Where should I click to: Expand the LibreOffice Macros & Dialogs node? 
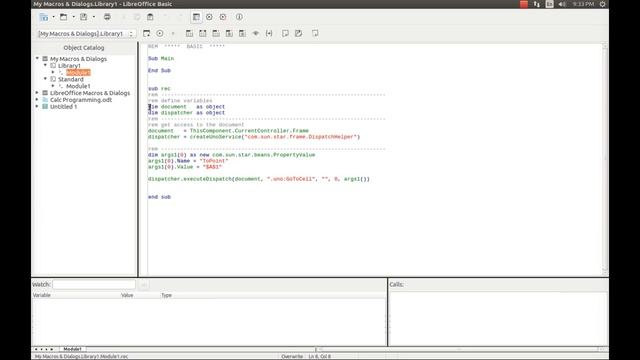tap(37, 93)
